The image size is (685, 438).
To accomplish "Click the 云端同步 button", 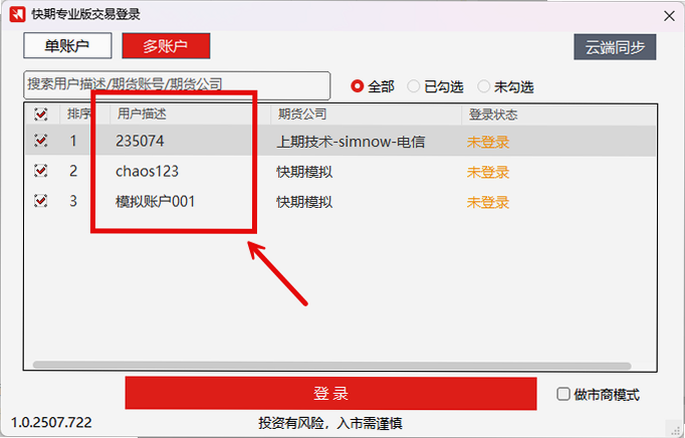I will click(615, 47).
